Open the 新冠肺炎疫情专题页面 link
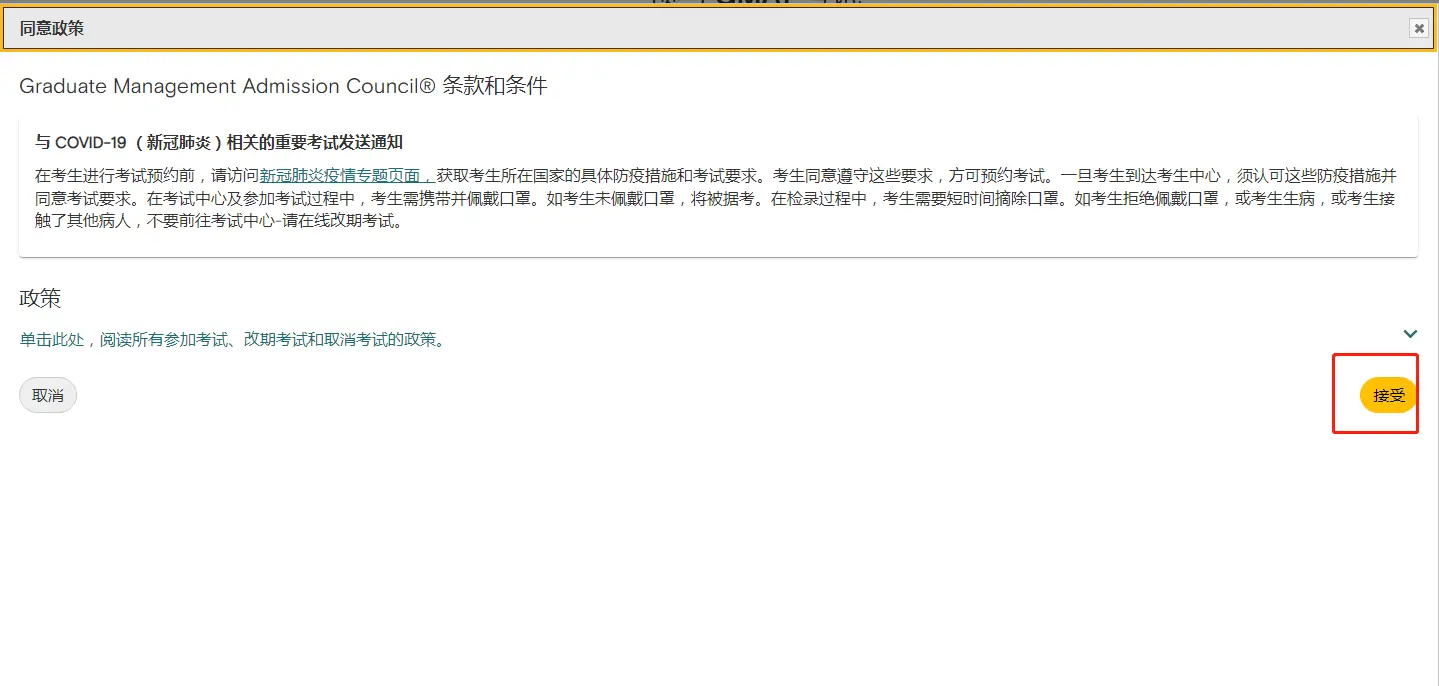The height and width of the screenshot is (686, 1439). click(x=346, y=174)
